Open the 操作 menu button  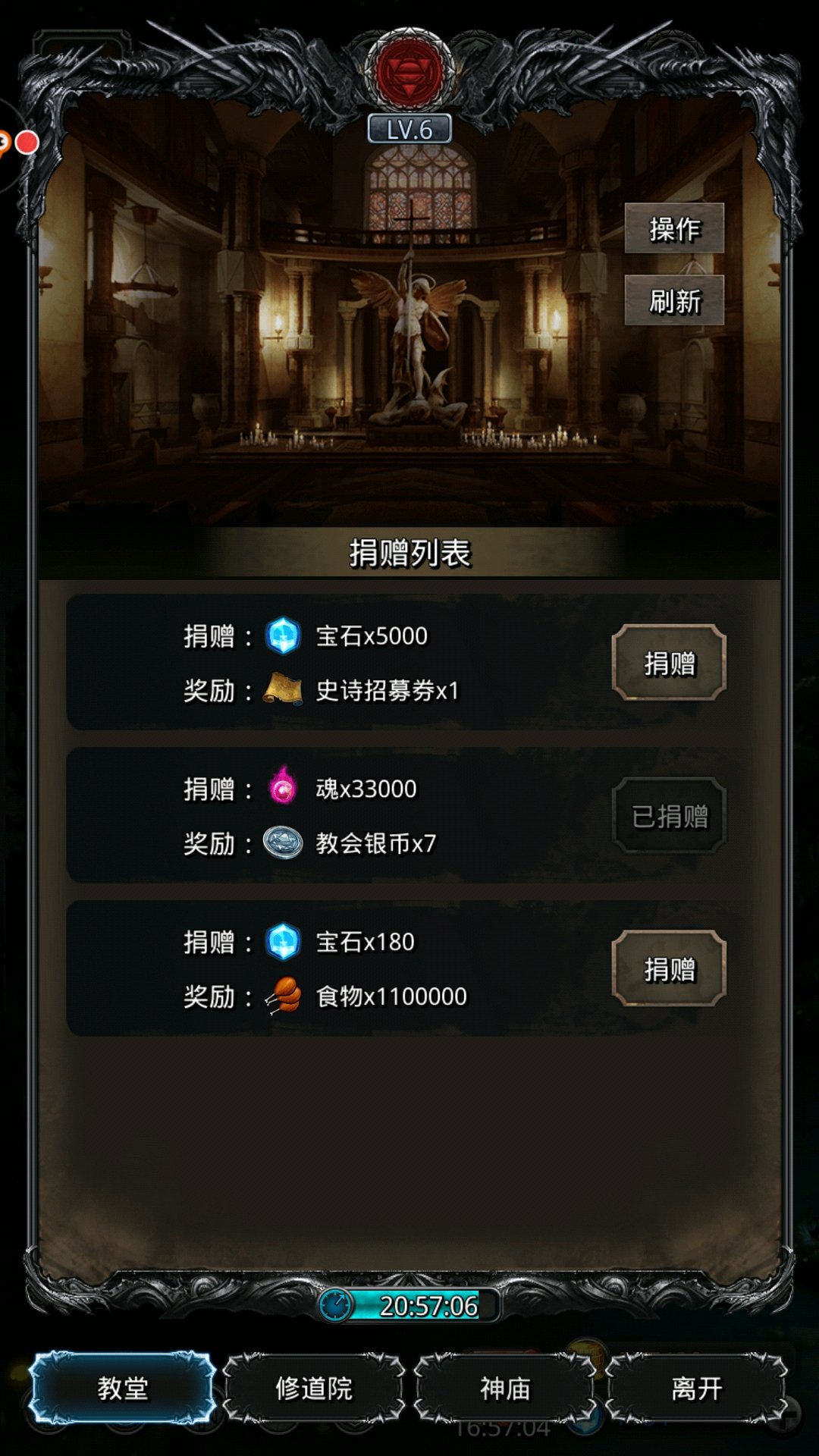point(674,228)
